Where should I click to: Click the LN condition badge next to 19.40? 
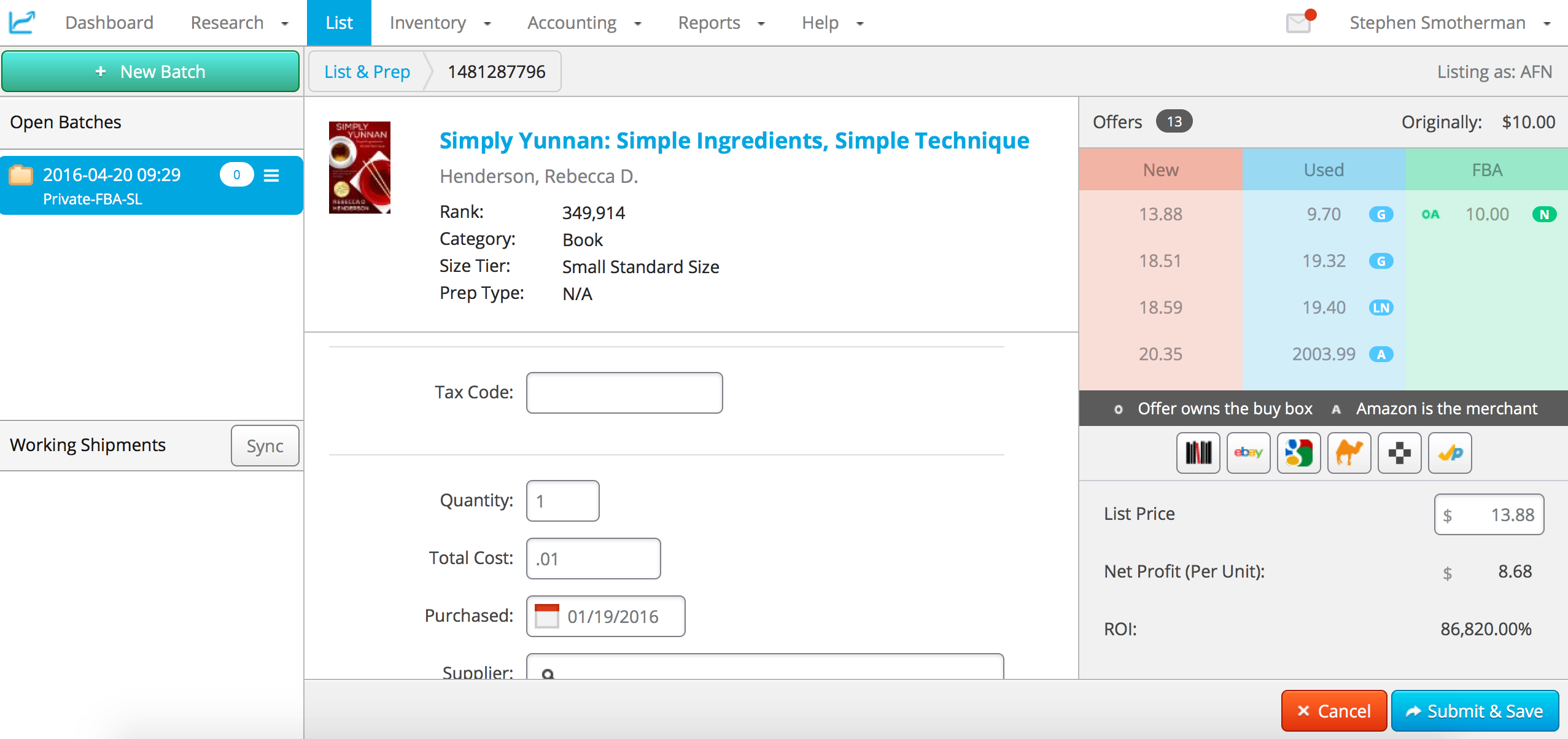(x=1381, y=308)
